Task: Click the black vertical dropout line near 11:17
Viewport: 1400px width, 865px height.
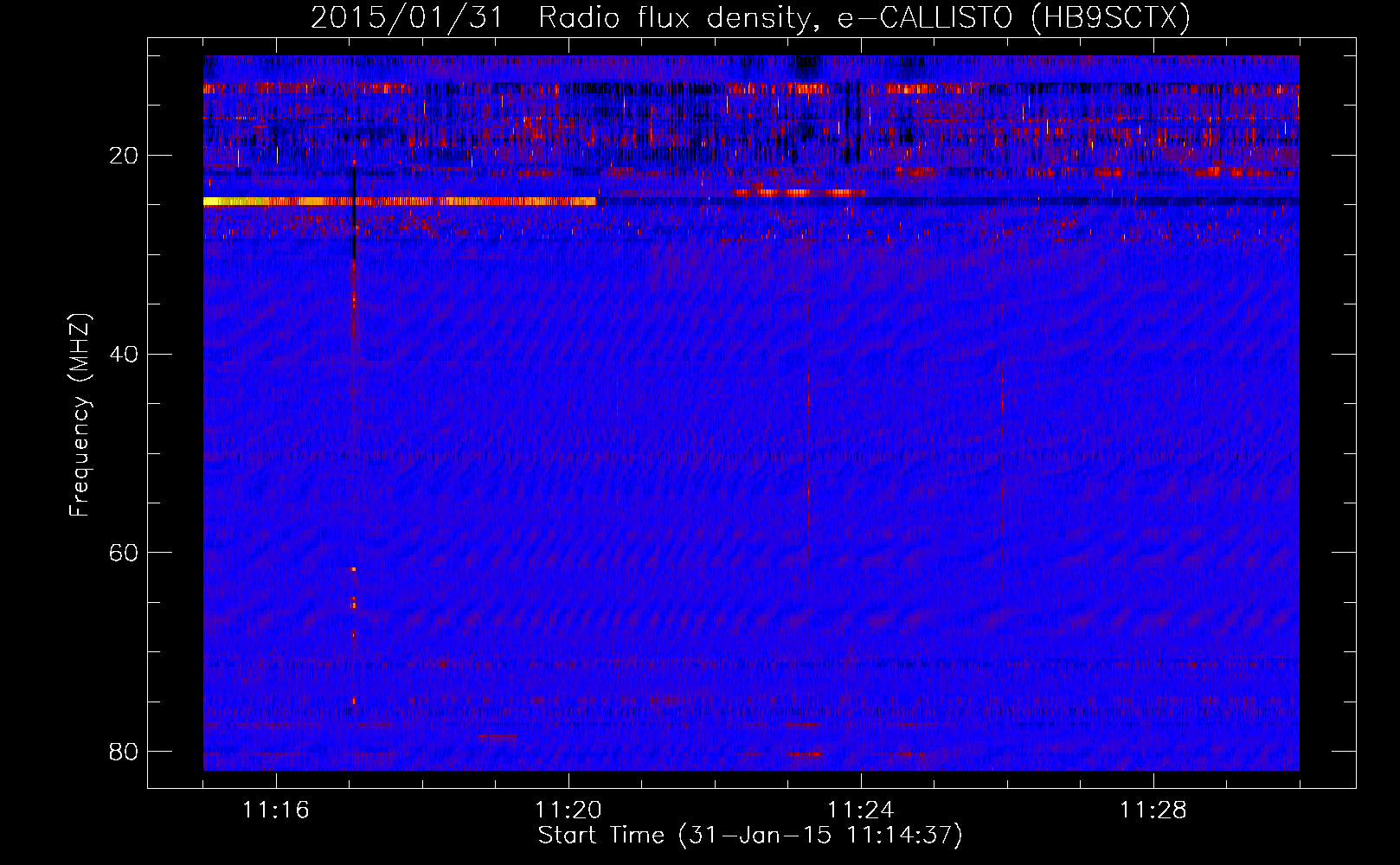Action: pyautogui.click(x=354, y=212)
